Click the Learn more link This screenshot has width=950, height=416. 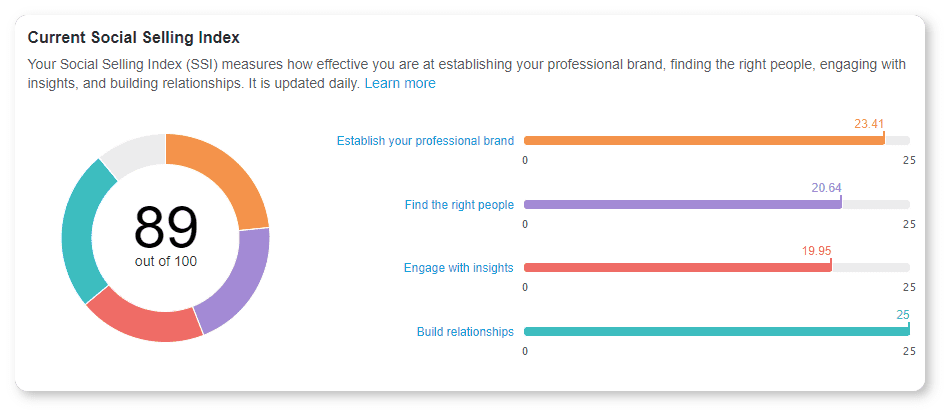click(x=400, y=84)
